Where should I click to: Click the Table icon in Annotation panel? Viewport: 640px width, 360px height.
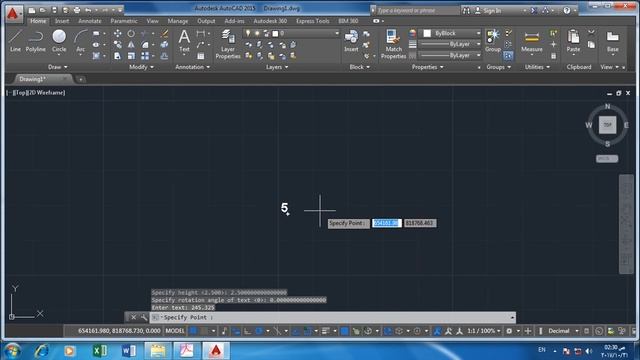(x=200, y=56)
